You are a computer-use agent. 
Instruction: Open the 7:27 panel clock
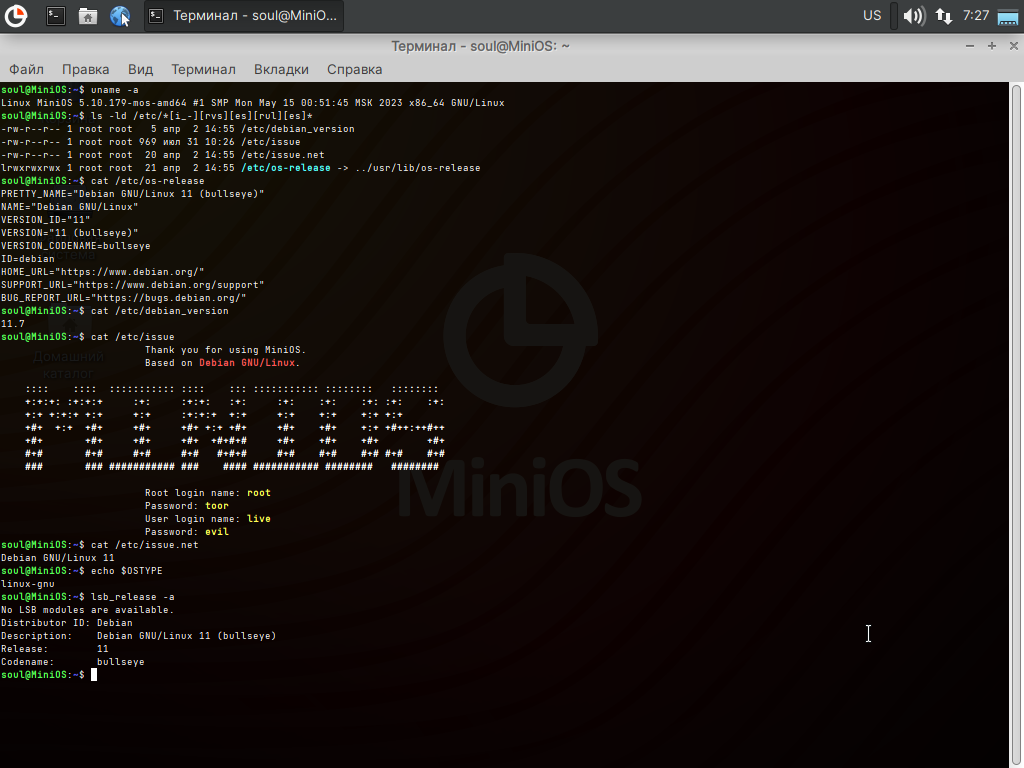point(976,16)
